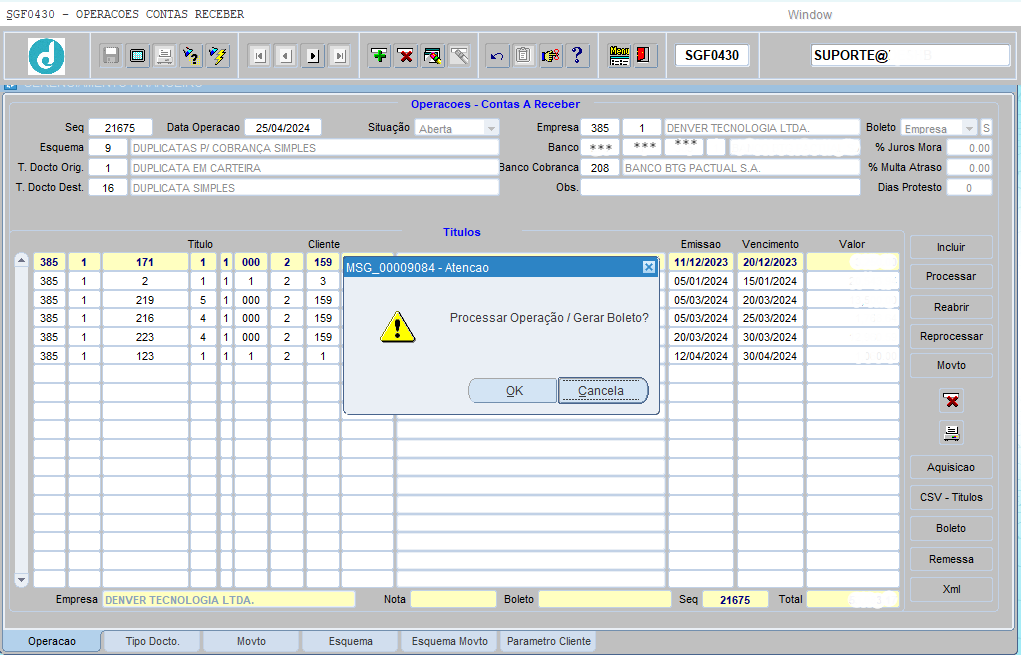
Task: Click the Data Operacao field 25/04/2024
Action: [283, 128]
